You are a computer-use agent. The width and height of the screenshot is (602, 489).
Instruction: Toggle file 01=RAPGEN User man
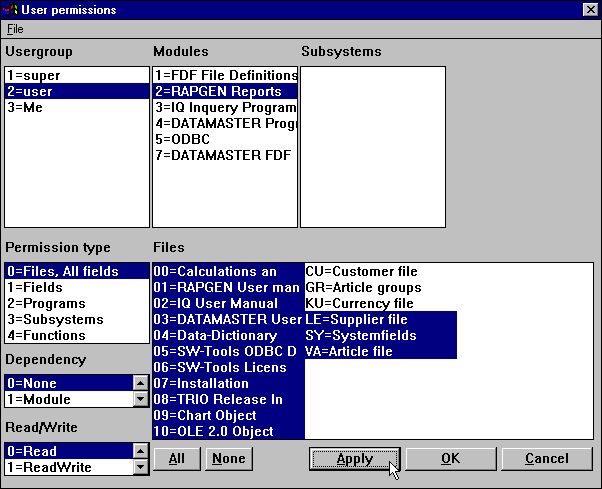tap(228, 287)
